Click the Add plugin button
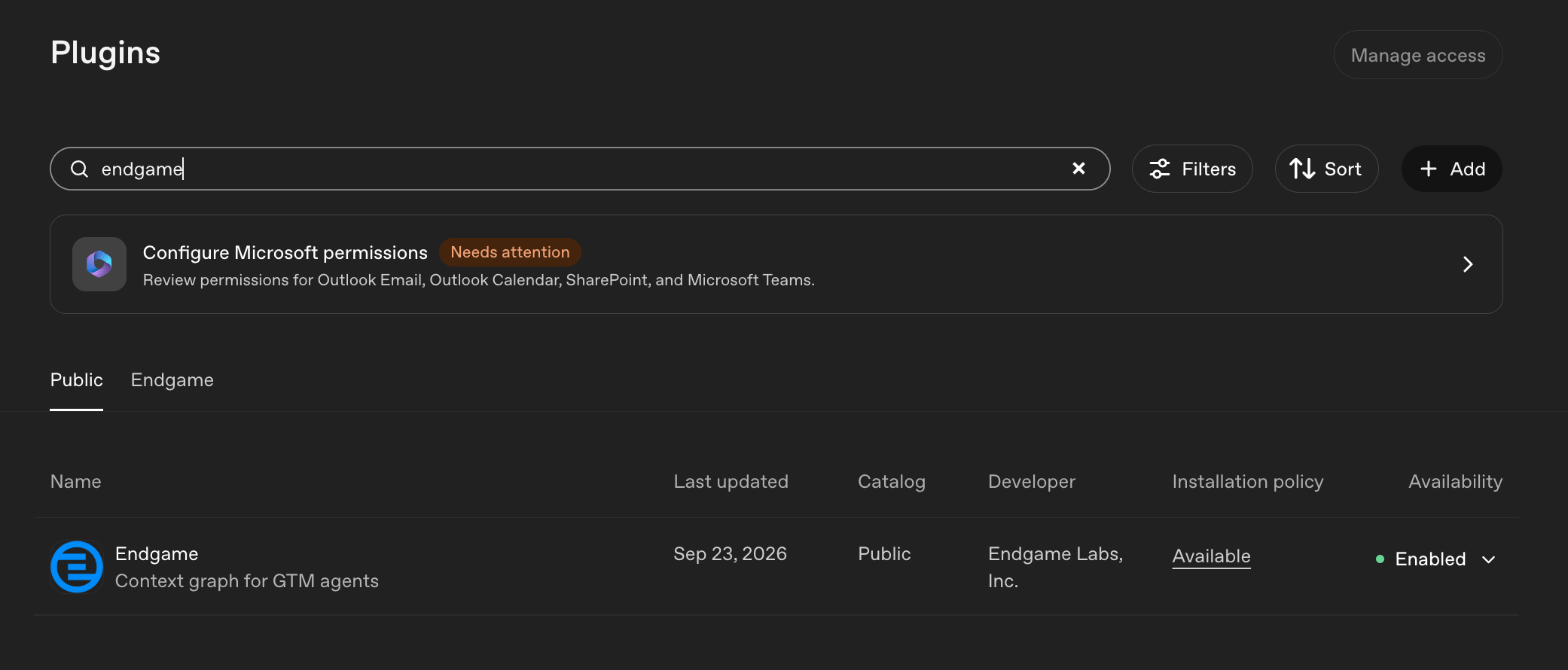This screenshot has height=670, width=1568. click(x=1451, y=169)
